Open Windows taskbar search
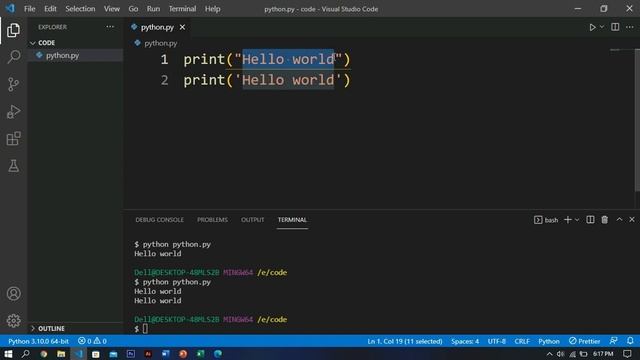Viewport: 640px width, 360px height. (x=25, y=353)
